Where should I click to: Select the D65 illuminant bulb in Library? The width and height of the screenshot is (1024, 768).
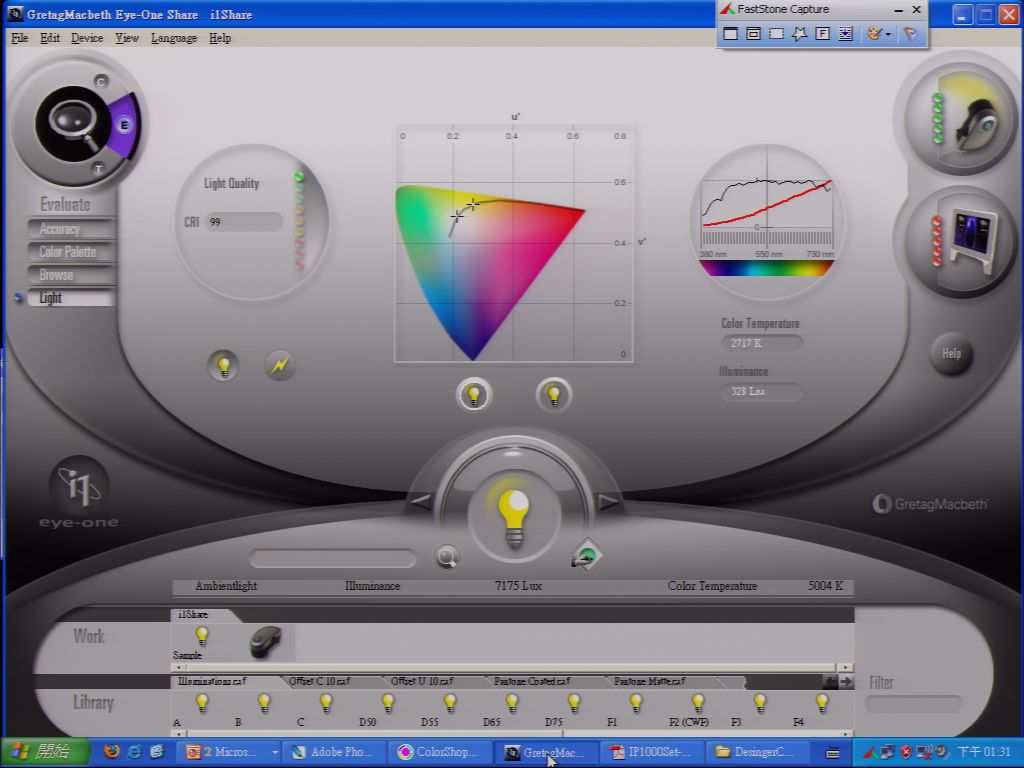(x=512, y=703)
